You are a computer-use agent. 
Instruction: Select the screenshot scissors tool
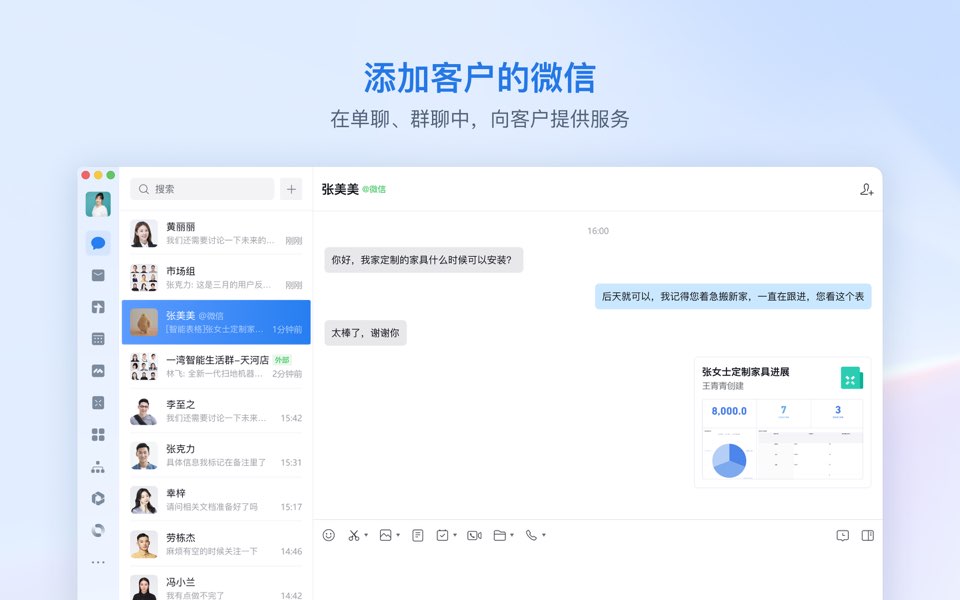click(352, 535)
